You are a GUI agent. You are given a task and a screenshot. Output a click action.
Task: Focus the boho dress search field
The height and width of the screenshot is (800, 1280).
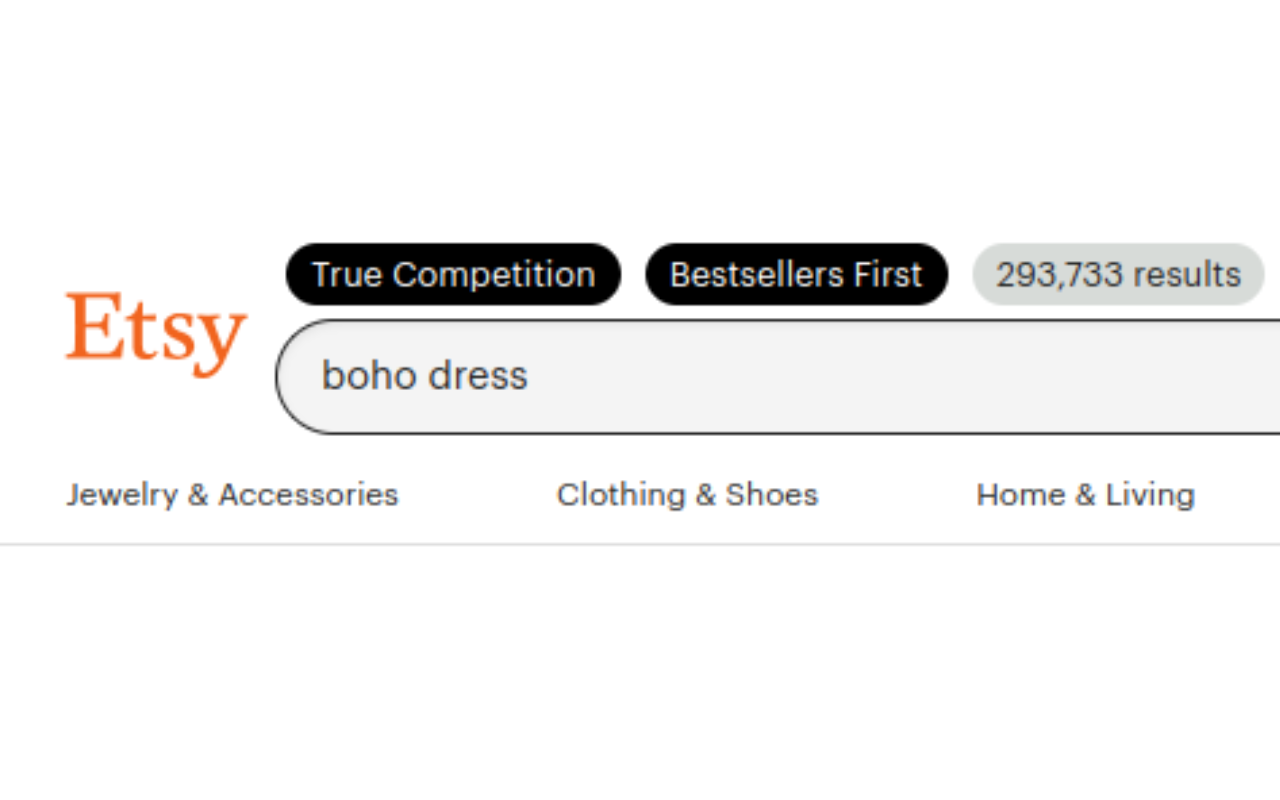coord(780,376)
